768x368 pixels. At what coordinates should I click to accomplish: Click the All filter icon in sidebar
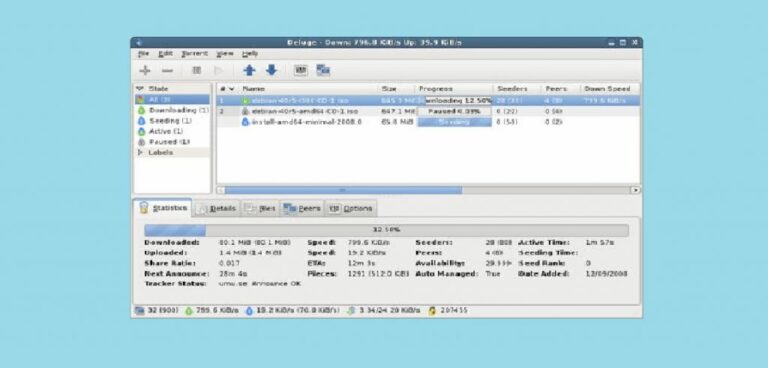[141, 99]
